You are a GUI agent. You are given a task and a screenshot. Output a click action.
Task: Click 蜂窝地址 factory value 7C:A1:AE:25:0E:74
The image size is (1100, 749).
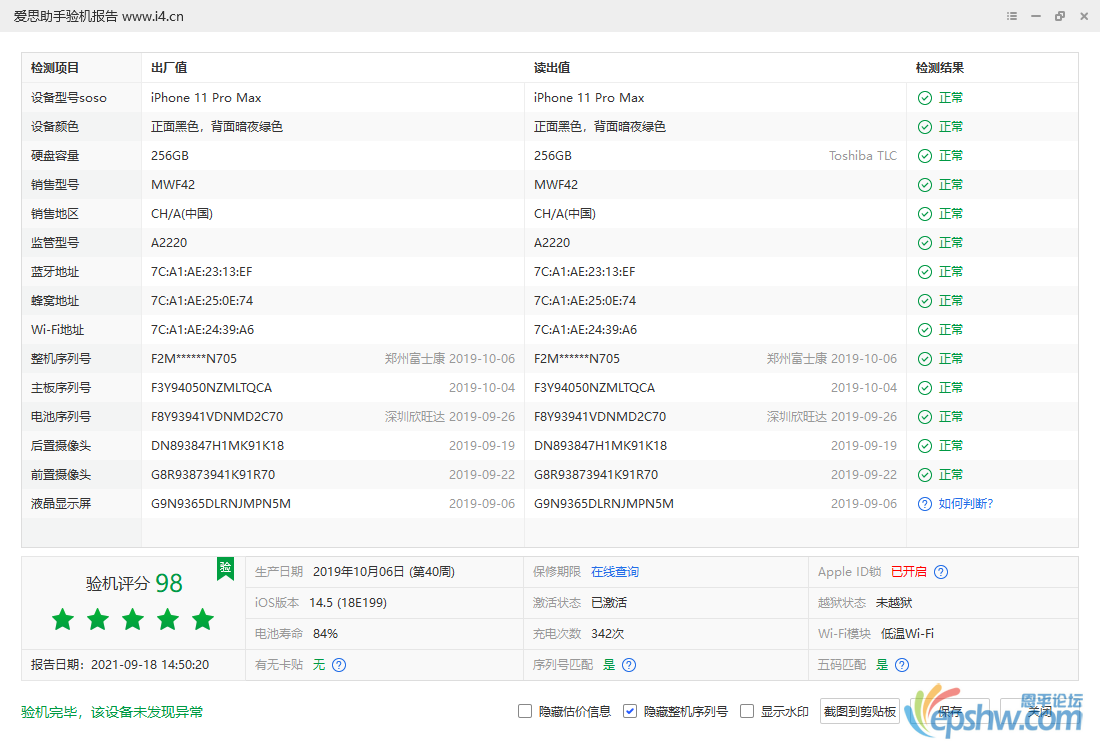click(202, 301)
